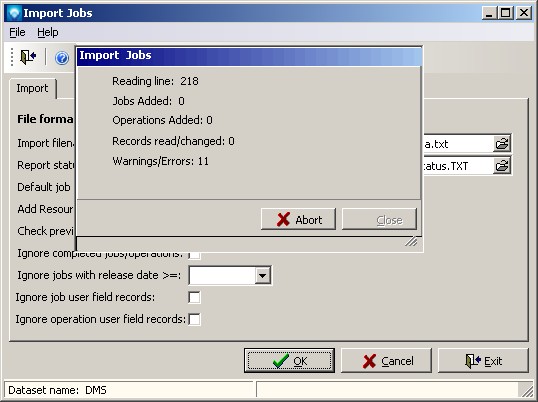Abort the running import

[x=298, y=219]
